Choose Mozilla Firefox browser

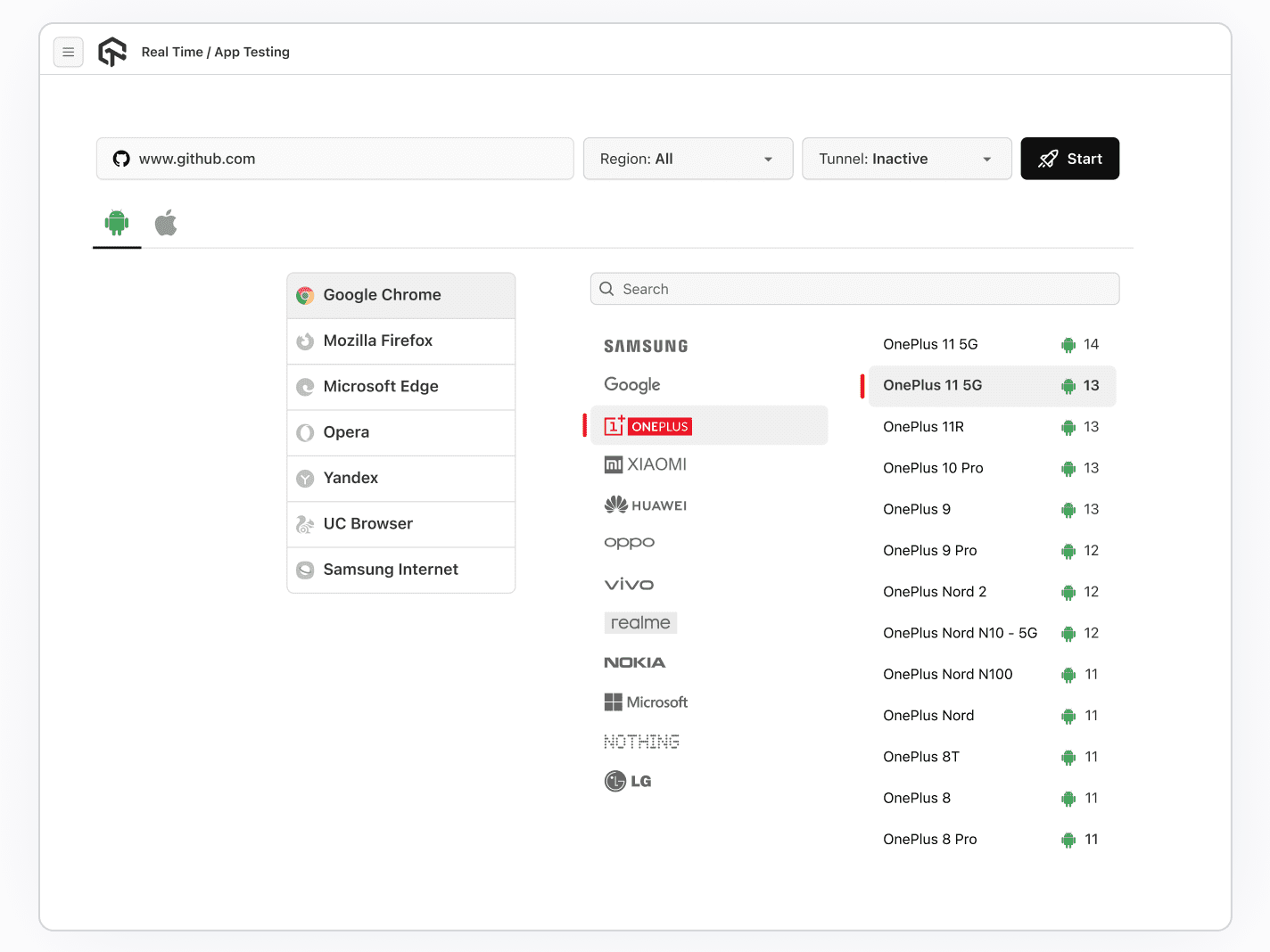[400, 341]
